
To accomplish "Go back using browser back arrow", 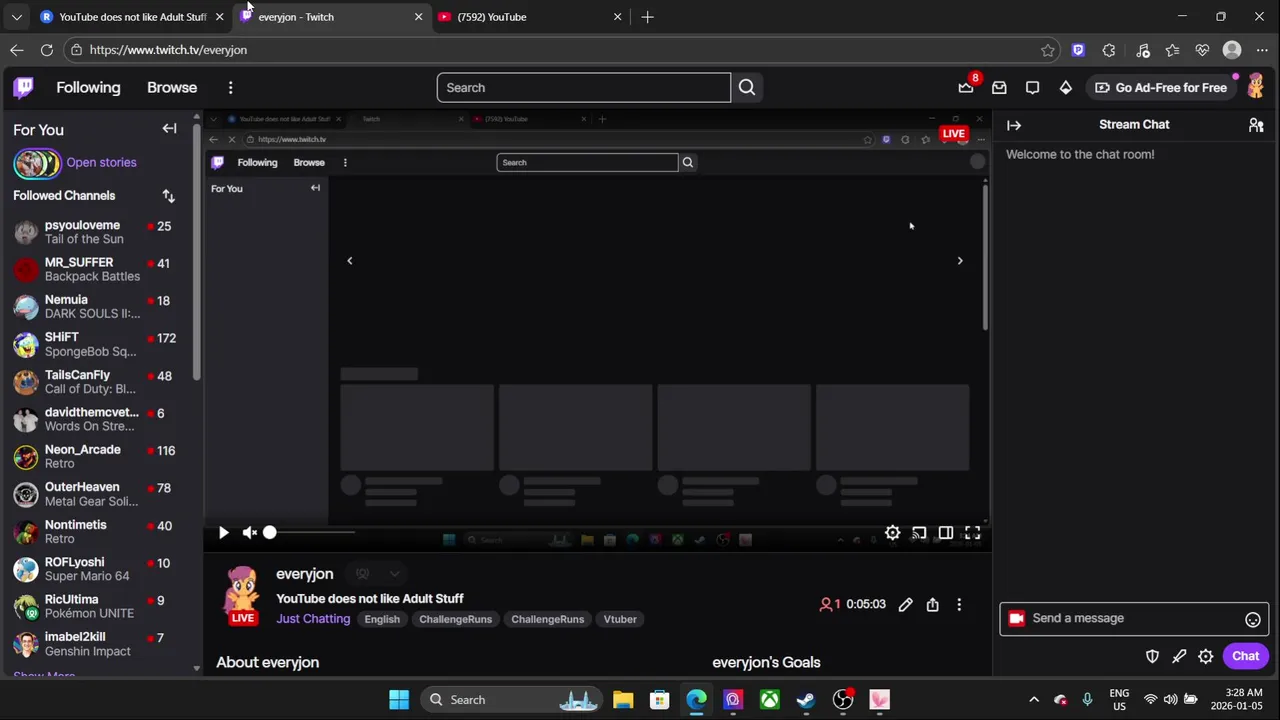I will (17, 50).
